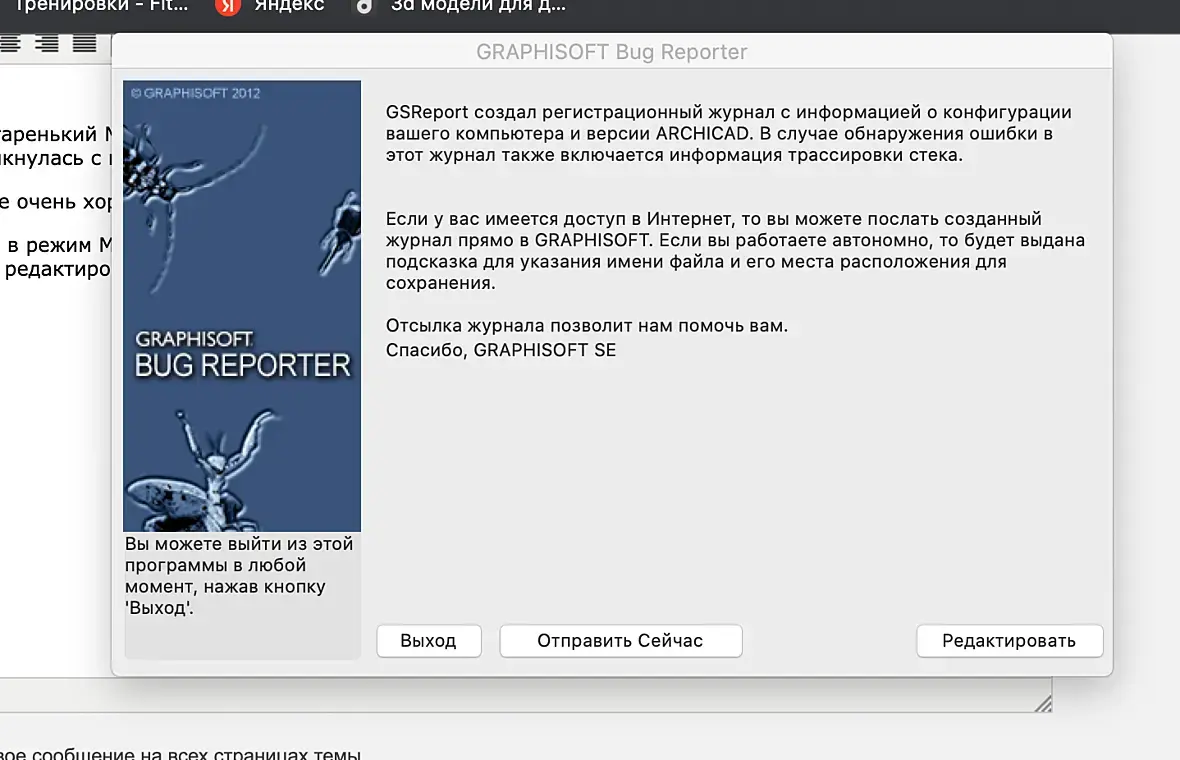Click the paragraph starting 'Если у вас имеется'
Image resolution: width=1180 pixels, height=760 pixels.
coord(735,251)
